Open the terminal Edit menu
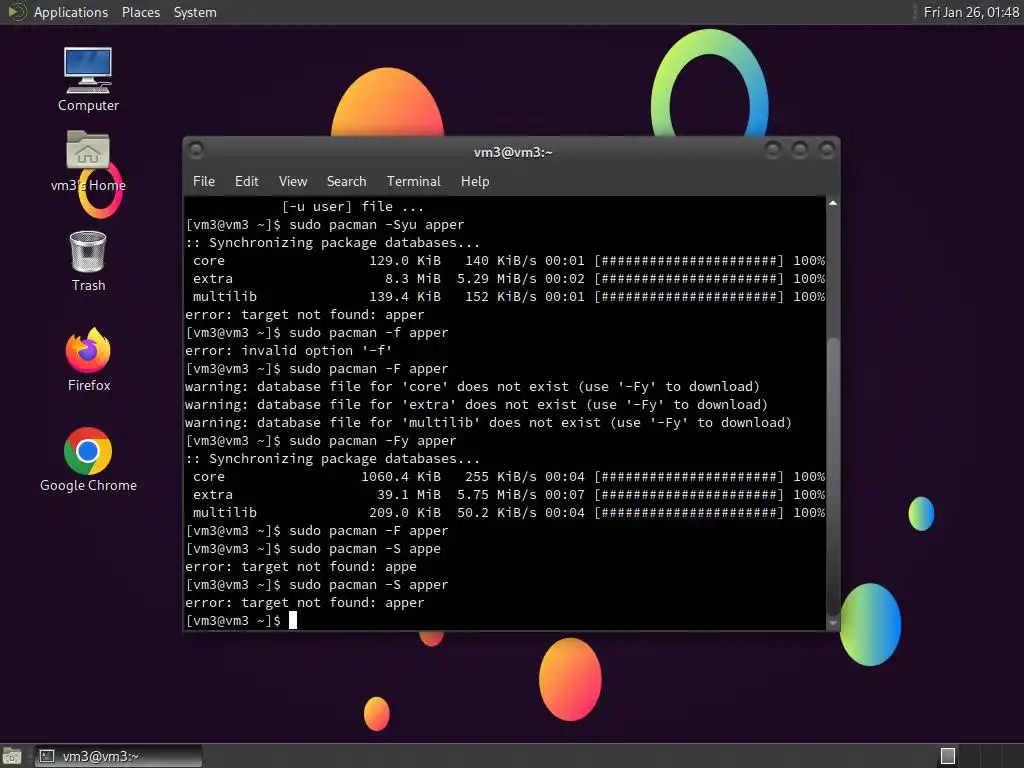This screenshot has height=768, width=1024. [x=246, y=181]
